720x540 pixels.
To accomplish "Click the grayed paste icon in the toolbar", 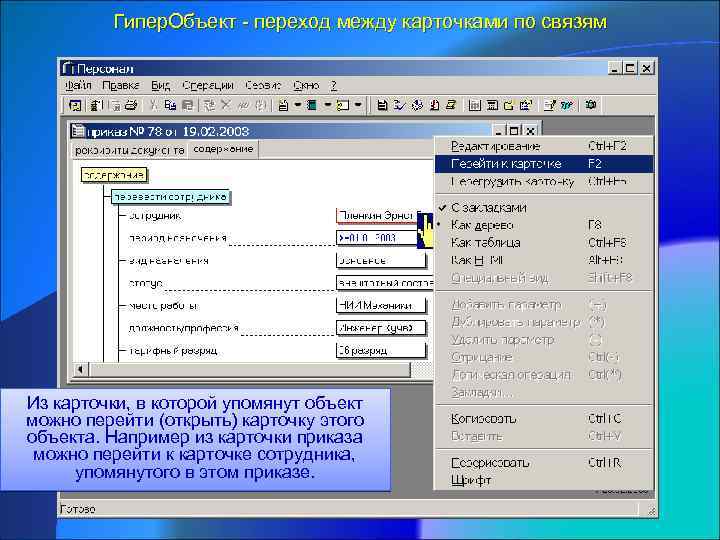I will coord(187,106).
